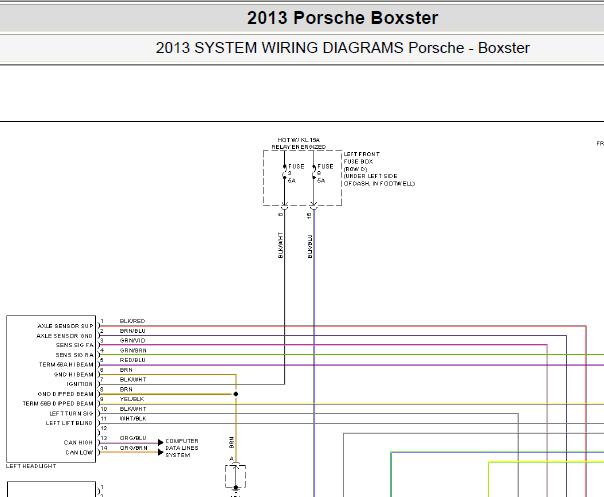
Task: Click the vertical 'BLK/BLU' wire label below fuse box
Action: point(310,246)
